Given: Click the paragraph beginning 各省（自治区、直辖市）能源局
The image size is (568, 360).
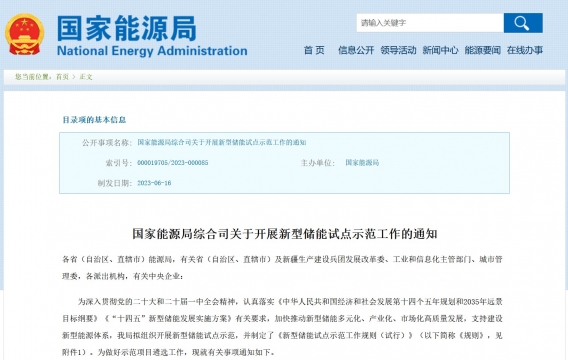Looking at the screenshot, I should click(282, 268).
